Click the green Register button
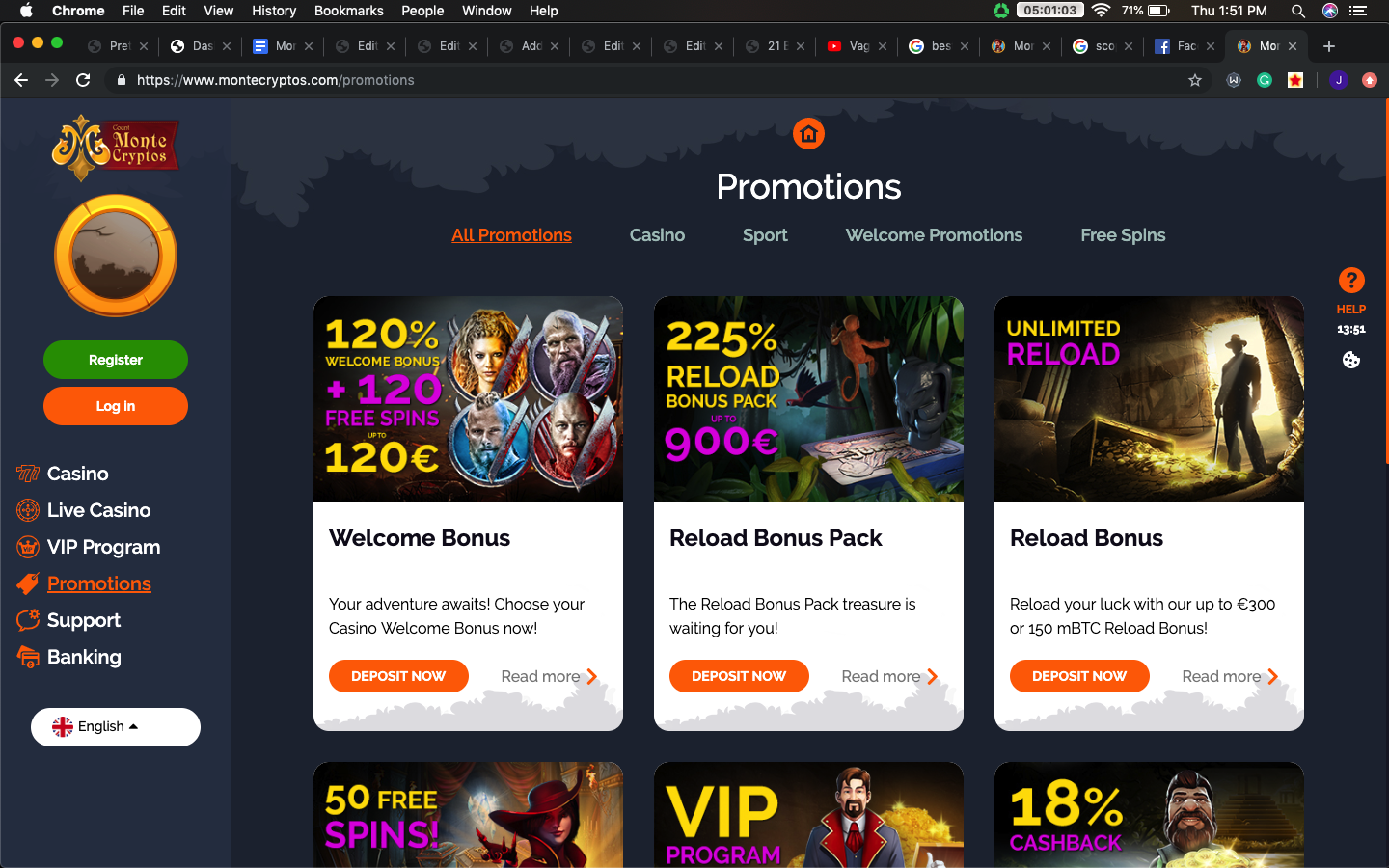The image size is (1389, 868). [x=116, y=360]
